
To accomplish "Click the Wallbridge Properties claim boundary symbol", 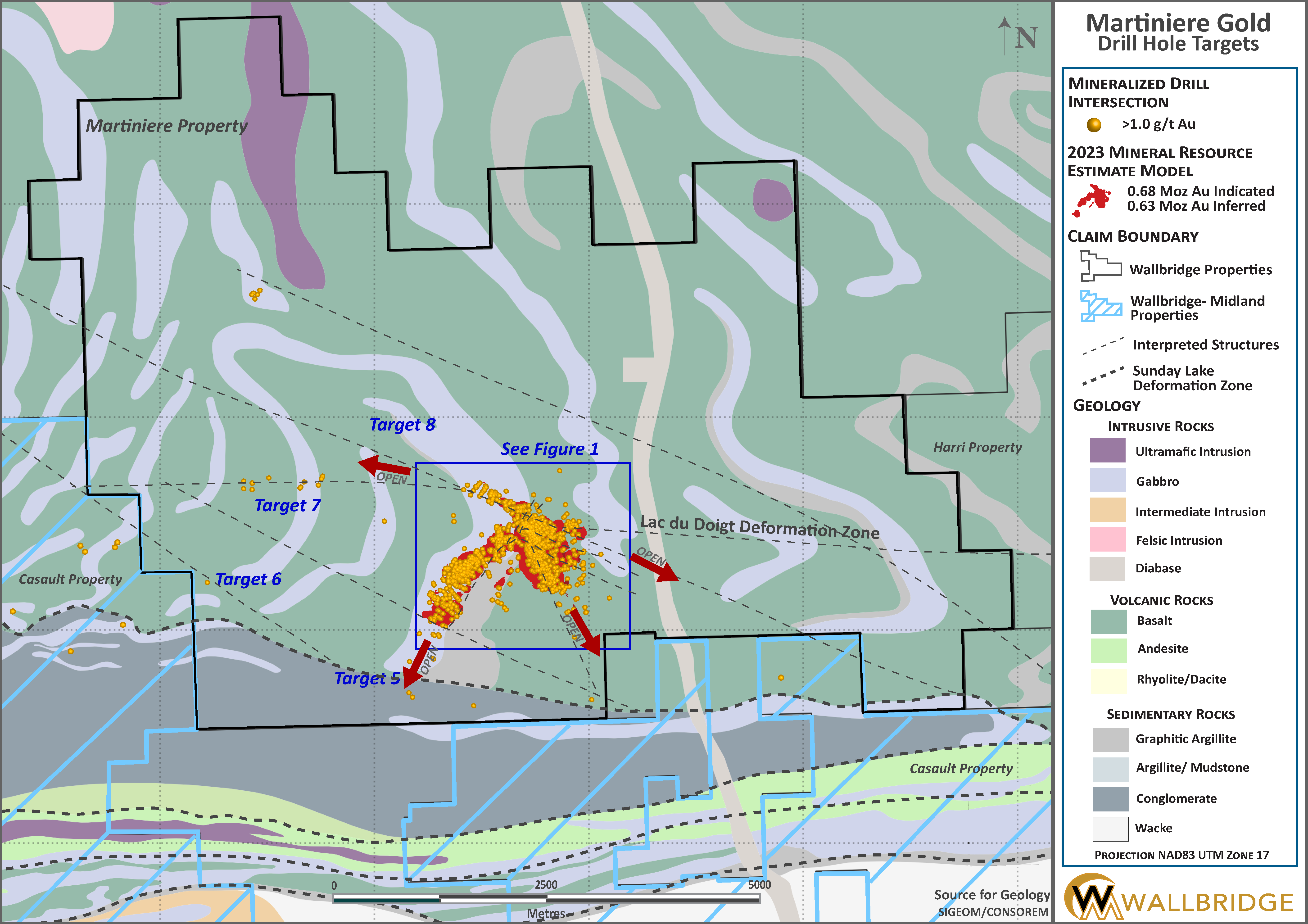I will (1101, 266).
